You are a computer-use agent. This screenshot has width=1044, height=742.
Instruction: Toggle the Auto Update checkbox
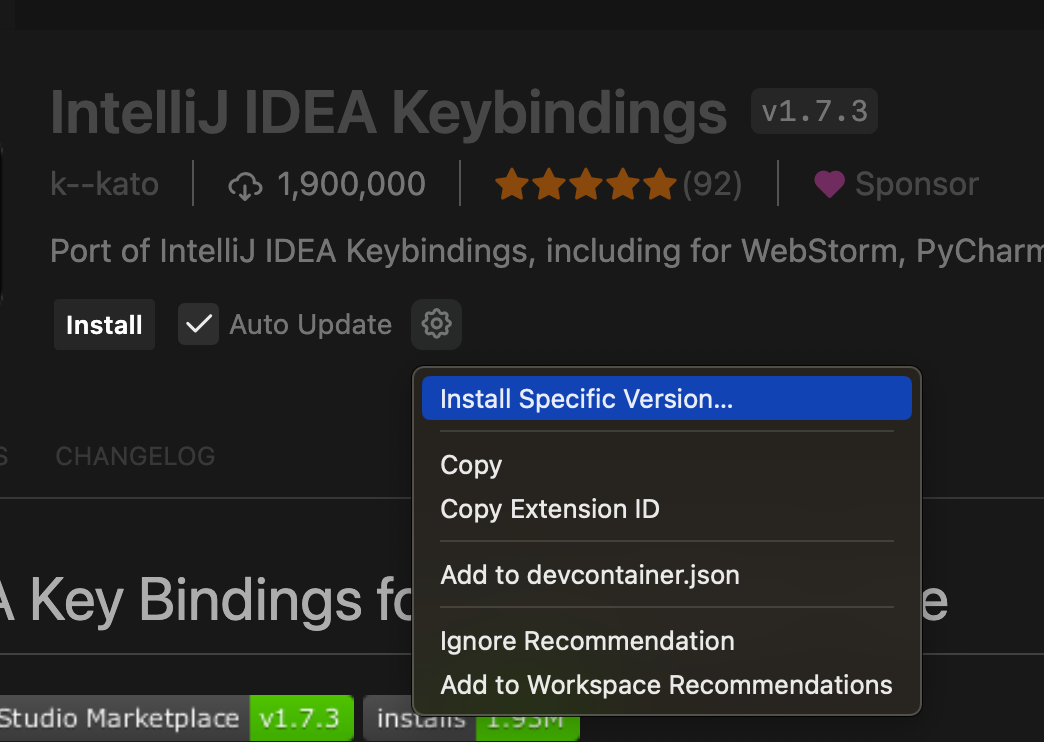coord(198,324)
